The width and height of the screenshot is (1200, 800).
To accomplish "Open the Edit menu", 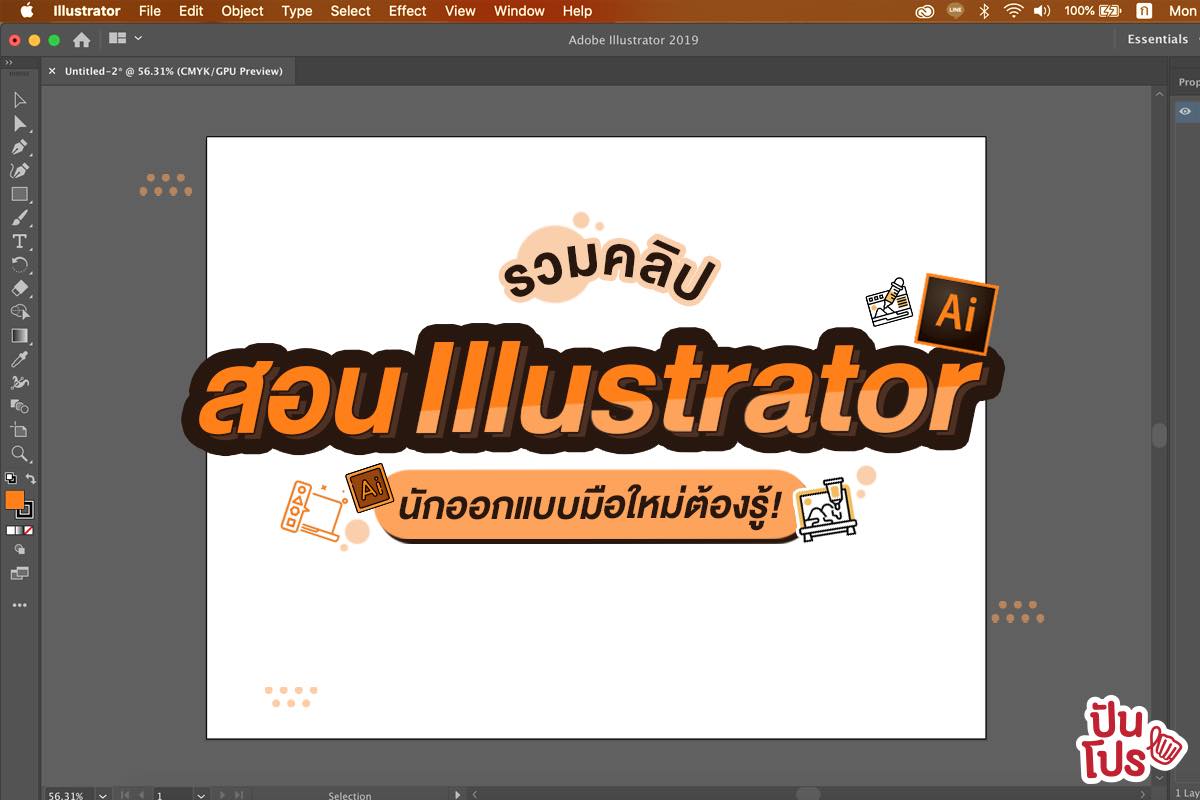I will 191,11.
